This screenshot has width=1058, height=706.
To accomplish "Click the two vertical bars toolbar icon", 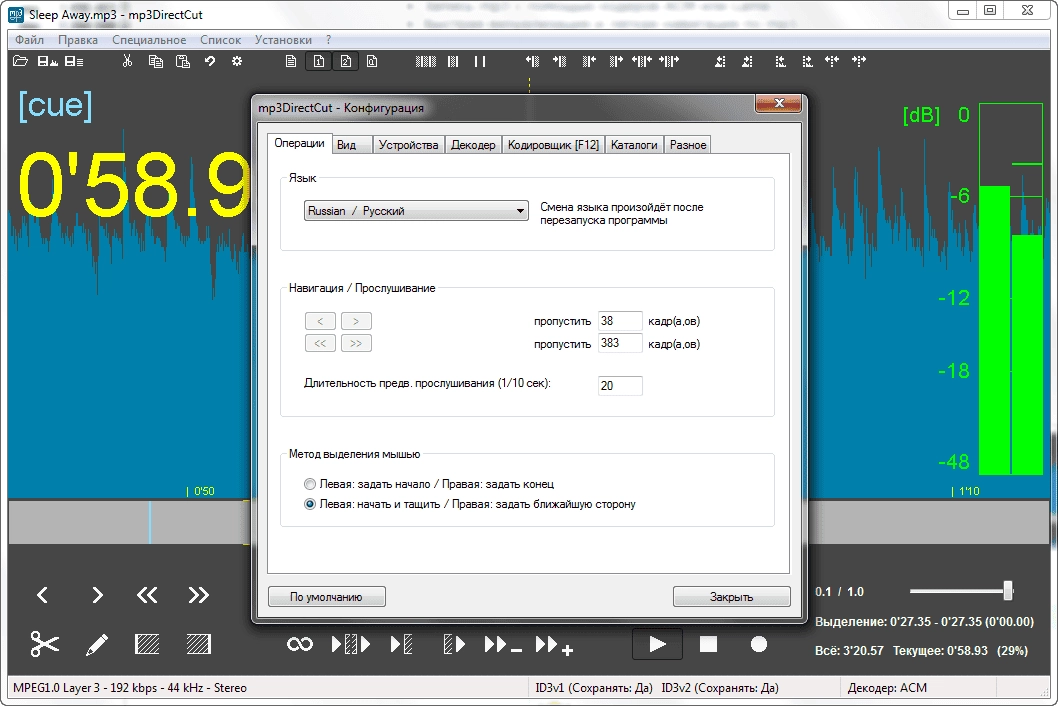I will (x=480, y=61).
